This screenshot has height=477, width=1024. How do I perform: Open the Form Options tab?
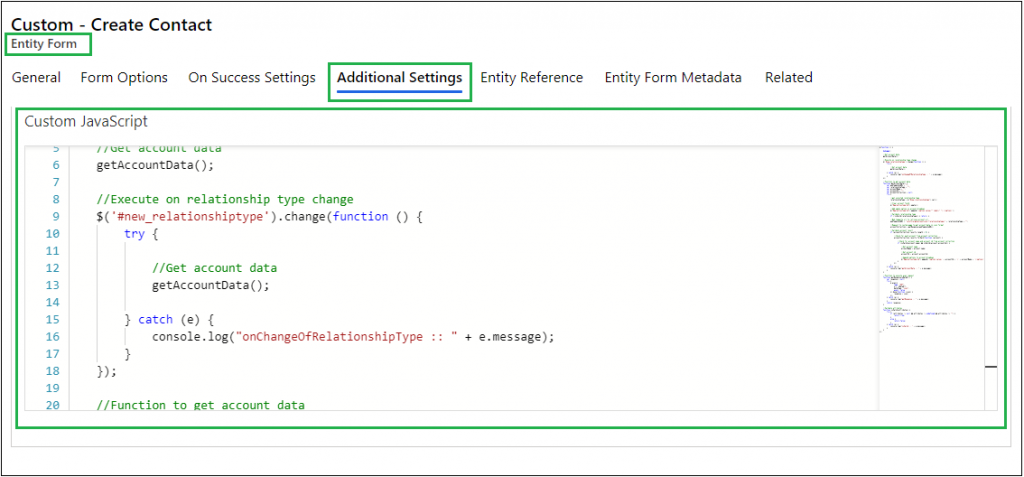coord(124,78)
